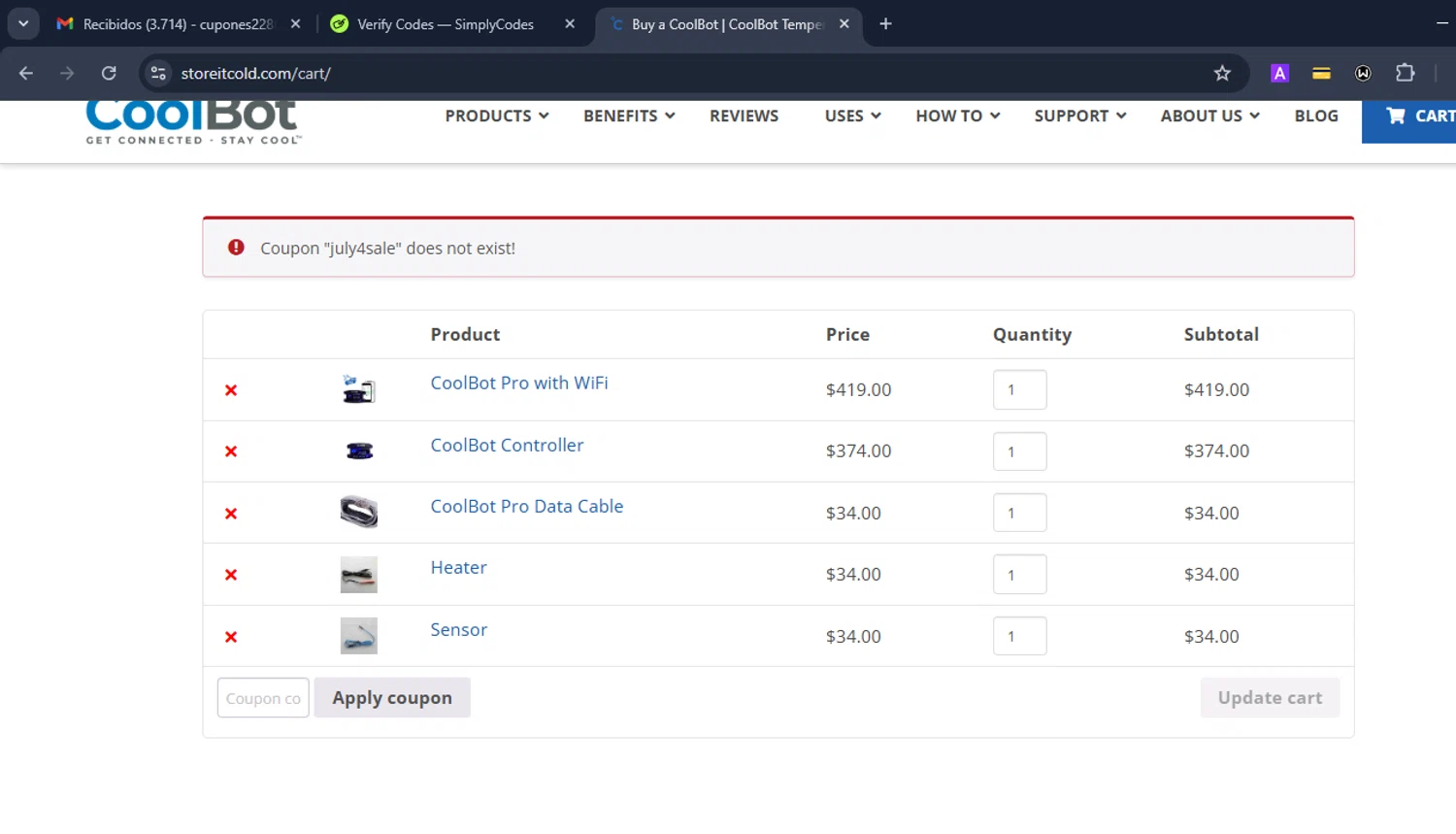Open CoolBot Controller product link

pos(507,445)
